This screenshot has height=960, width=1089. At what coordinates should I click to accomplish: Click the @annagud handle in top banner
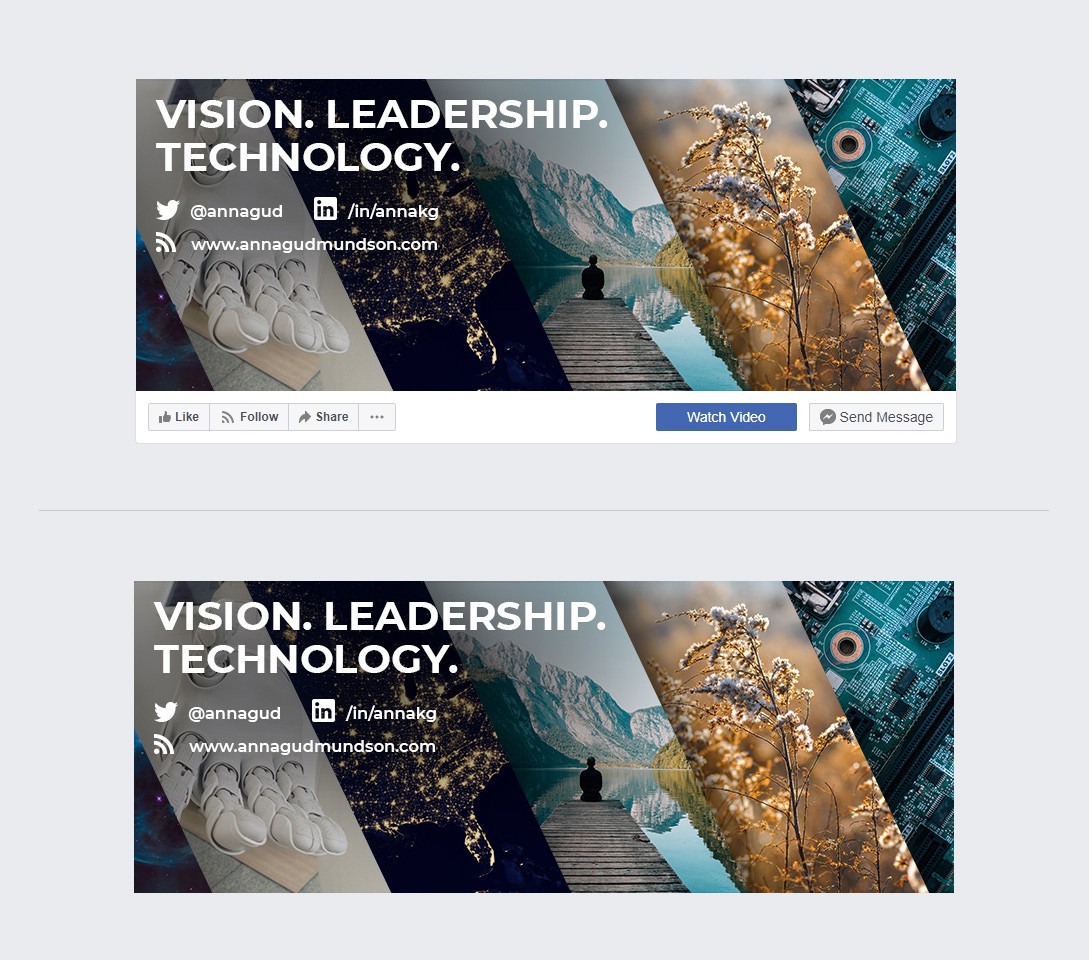click(236, 211)
